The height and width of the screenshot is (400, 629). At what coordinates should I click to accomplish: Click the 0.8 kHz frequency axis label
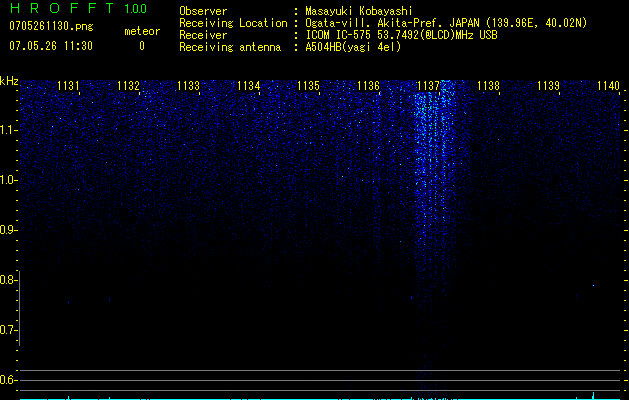pos(8,280)
